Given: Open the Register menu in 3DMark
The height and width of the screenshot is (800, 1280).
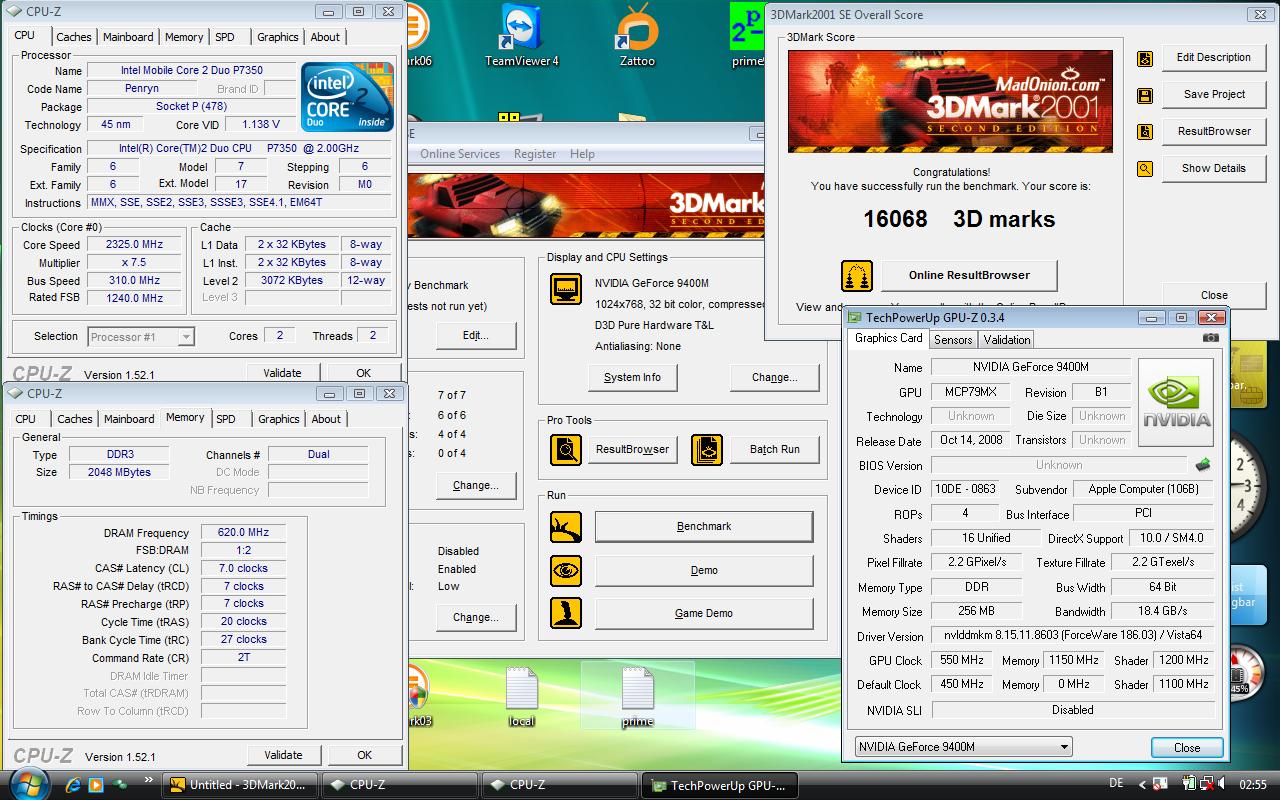Looking at the screenshot, I should coord(535,154).
